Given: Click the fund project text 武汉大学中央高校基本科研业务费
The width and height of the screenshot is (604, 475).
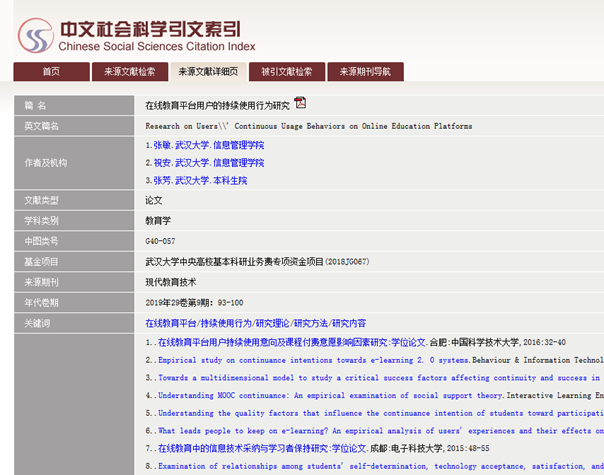Looking at the screenshot, I should pyautogui.click(x=257, y=262).
